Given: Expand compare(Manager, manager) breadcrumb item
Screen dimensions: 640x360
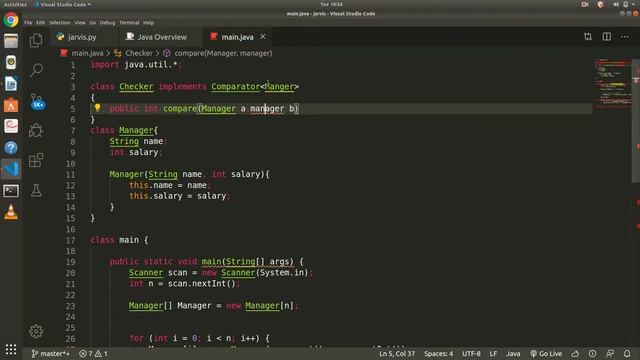Looking at the screenshot, I should click(223, 53).
